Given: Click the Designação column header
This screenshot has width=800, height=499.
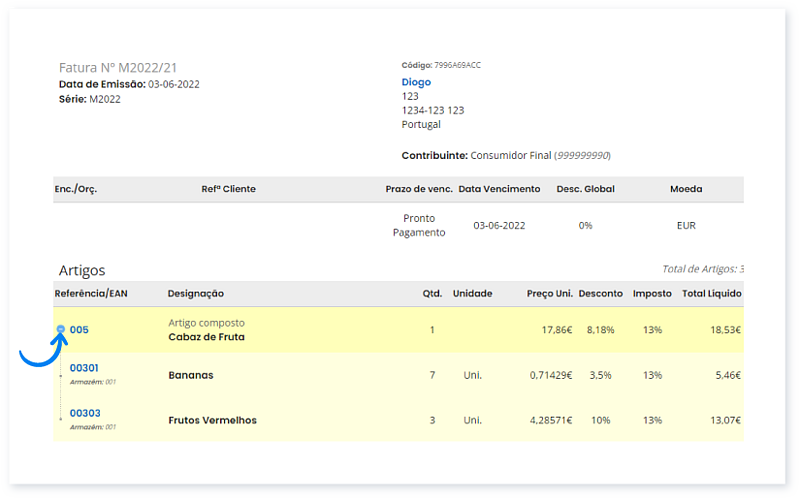Looking at the screenshot, I should pyautogui.click(x=196, y=294).
